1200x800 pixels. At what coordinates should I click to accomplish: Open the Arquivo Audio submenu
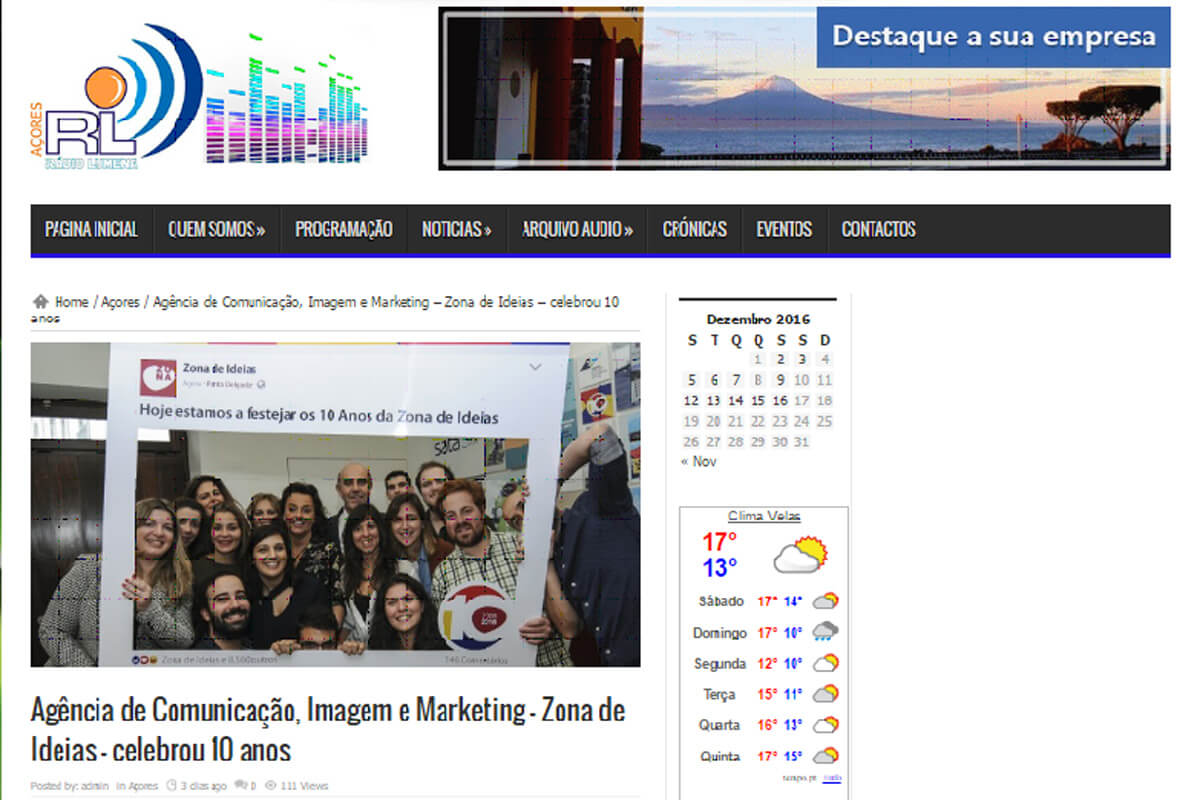click(x=577, y=229)
